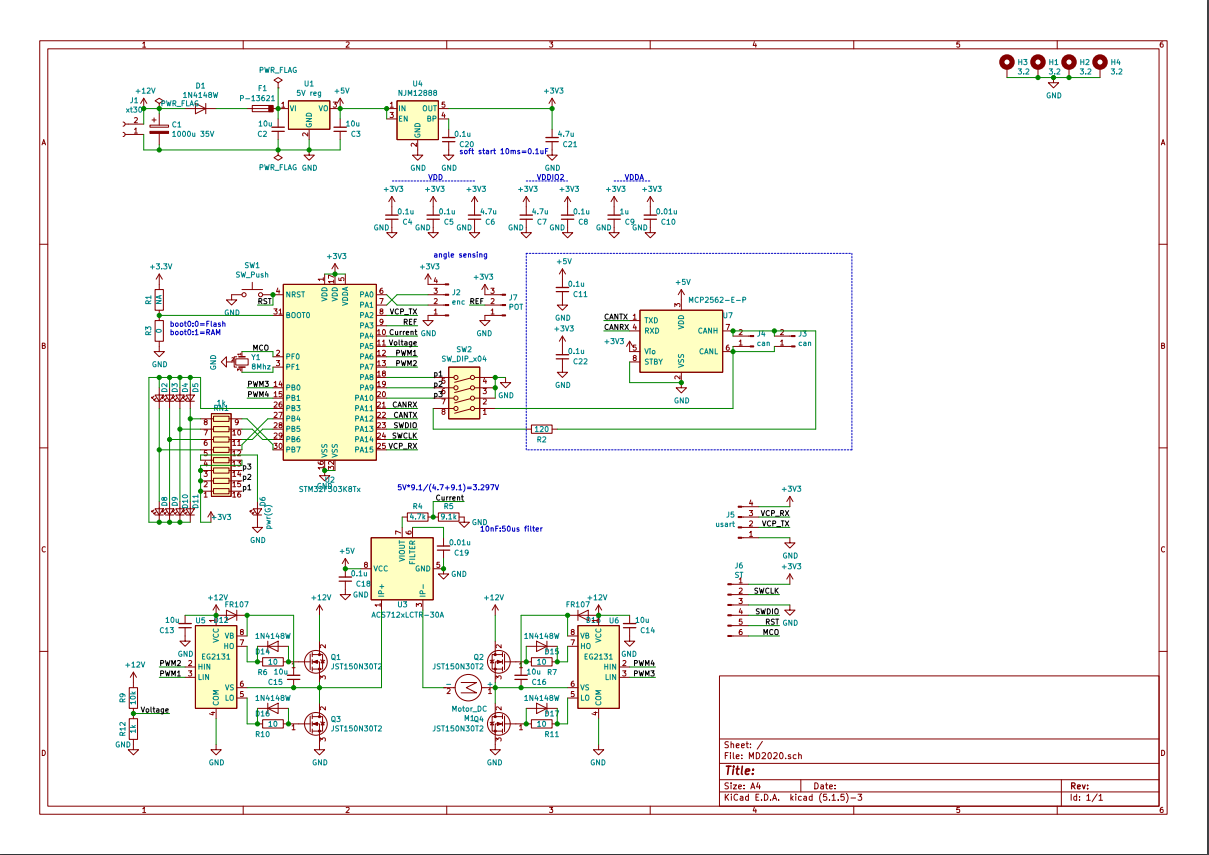1209x855 pixels.
Task: Select the EG2131 gate driver U5
Action: click(215, 665)
